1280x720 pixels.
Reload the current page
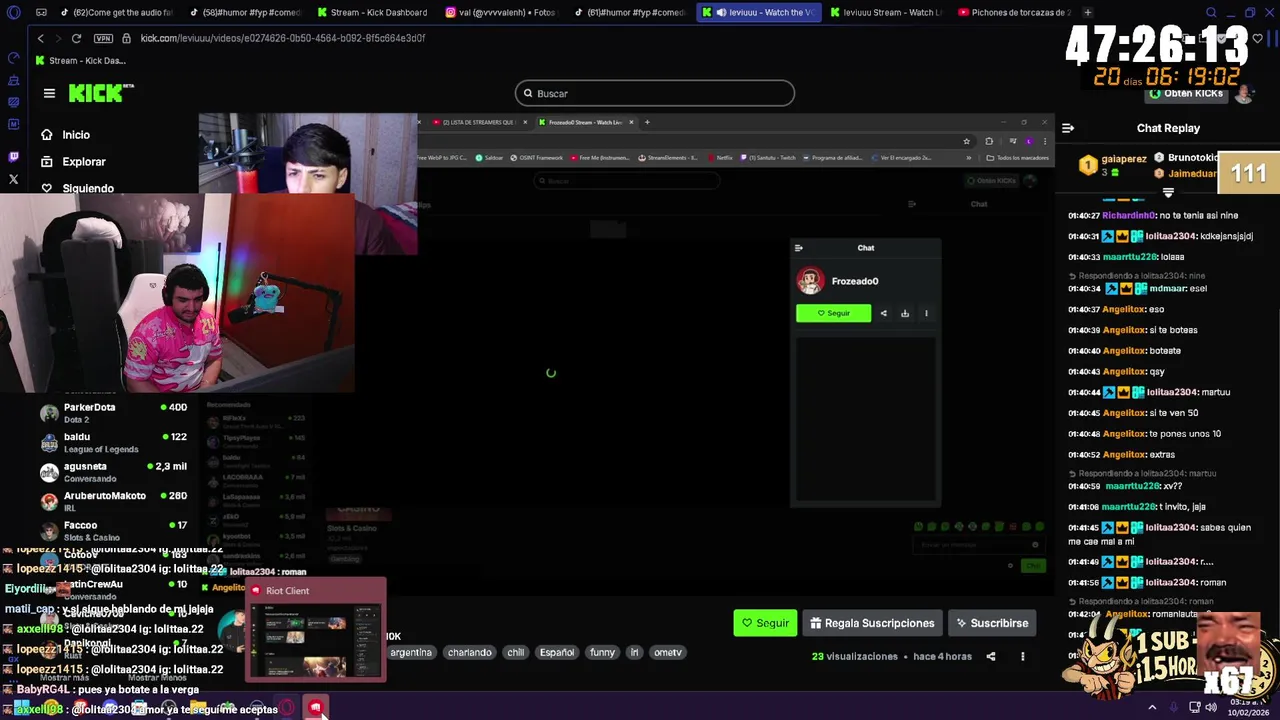[76, 38]
